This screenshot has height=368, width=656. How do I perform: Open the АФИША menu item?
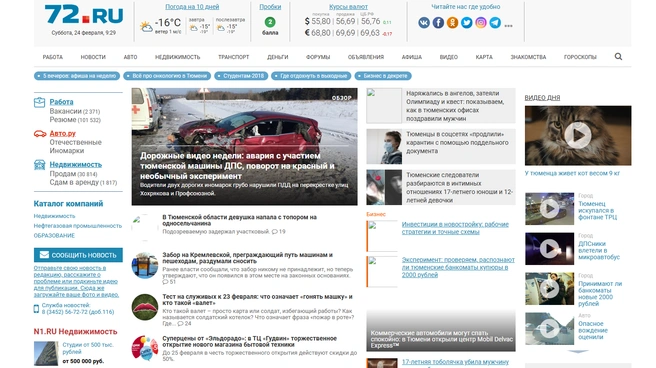point(412,57)
